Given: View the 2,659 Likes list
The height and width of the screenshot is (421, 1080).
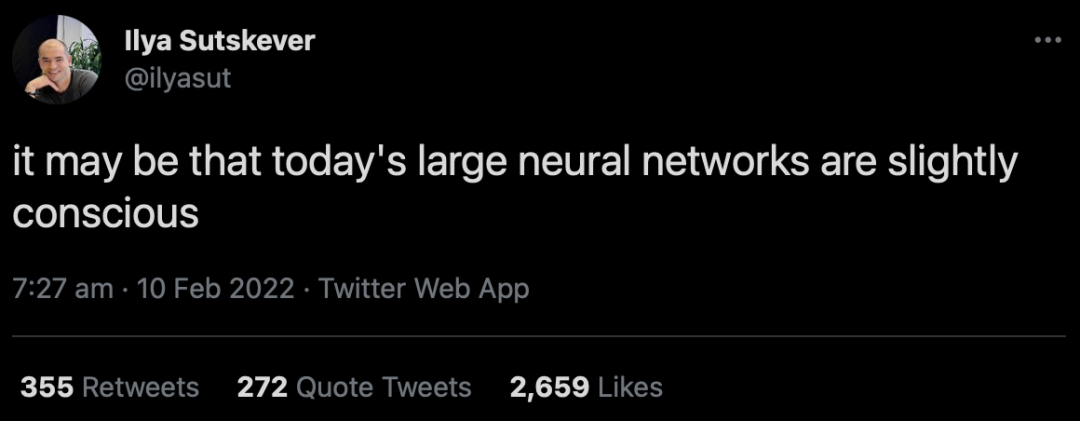Looking at the screenshot, I should point(586,387).
